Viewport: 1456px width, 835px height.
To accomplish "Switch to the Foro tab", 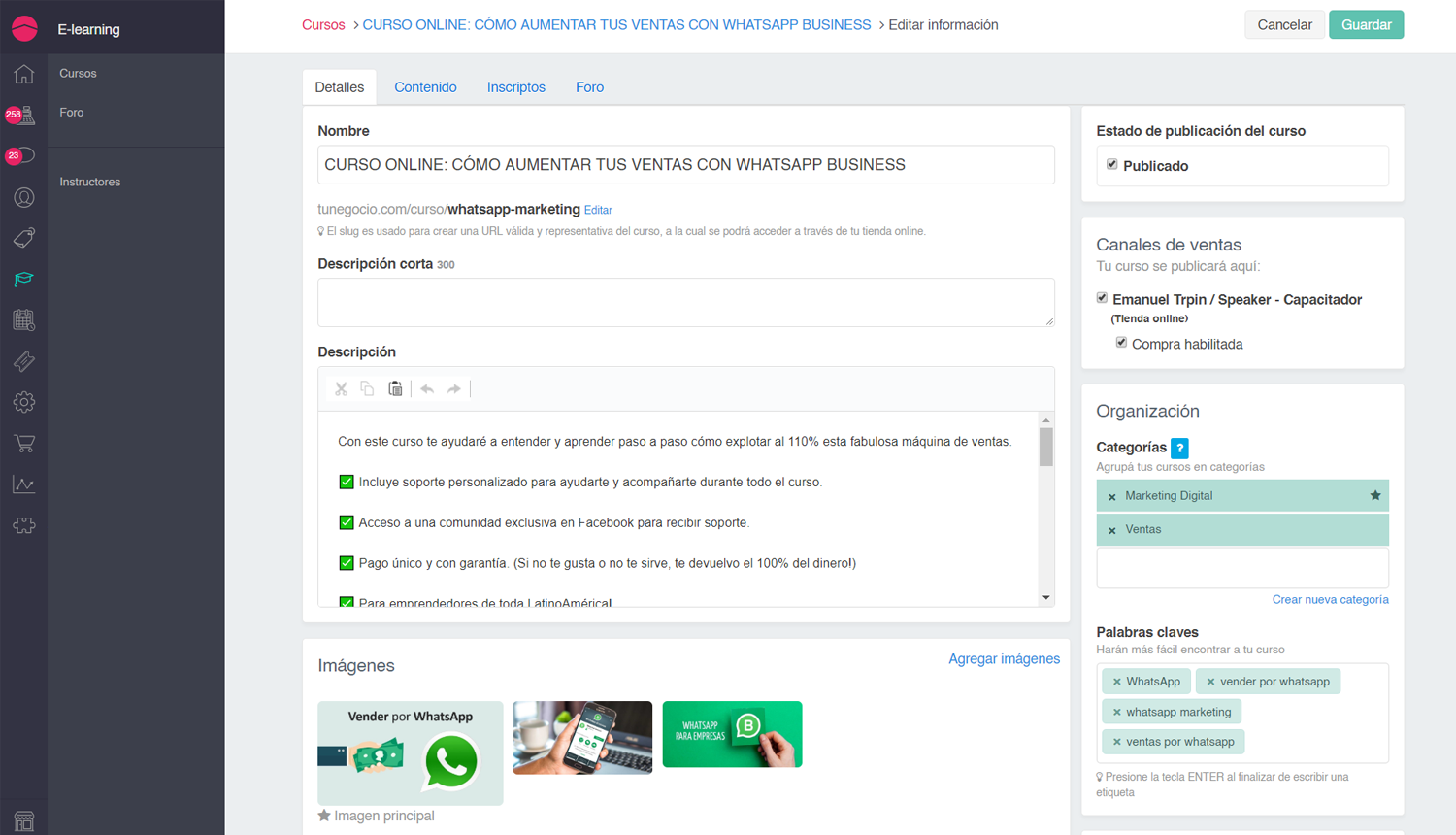I will pos(589,87).
